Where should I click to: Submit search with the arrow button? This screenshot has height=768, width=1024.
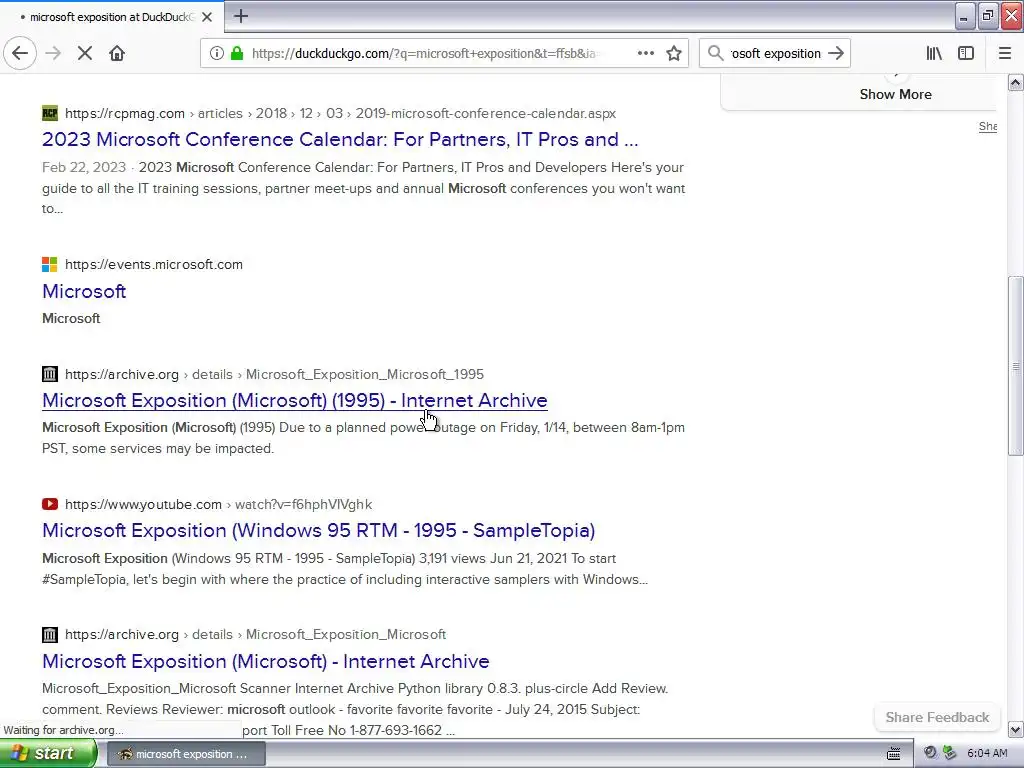[x=836, y=53]
